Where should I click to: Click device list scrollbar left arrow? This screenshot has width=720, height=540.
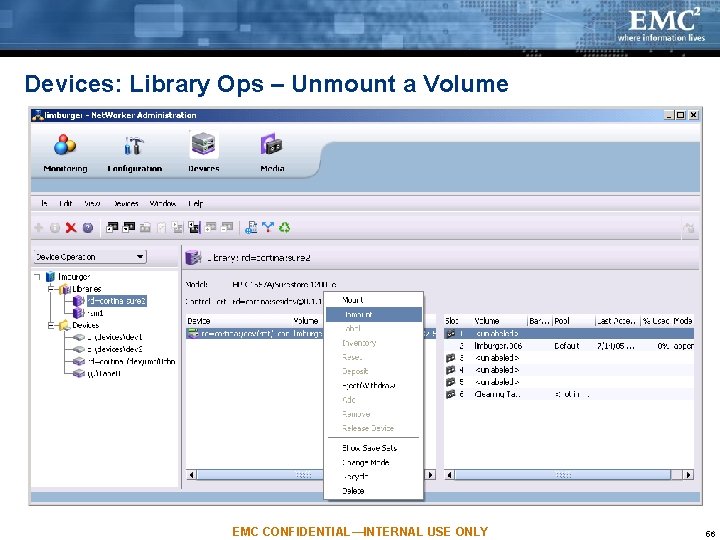(x=192, y=475)
